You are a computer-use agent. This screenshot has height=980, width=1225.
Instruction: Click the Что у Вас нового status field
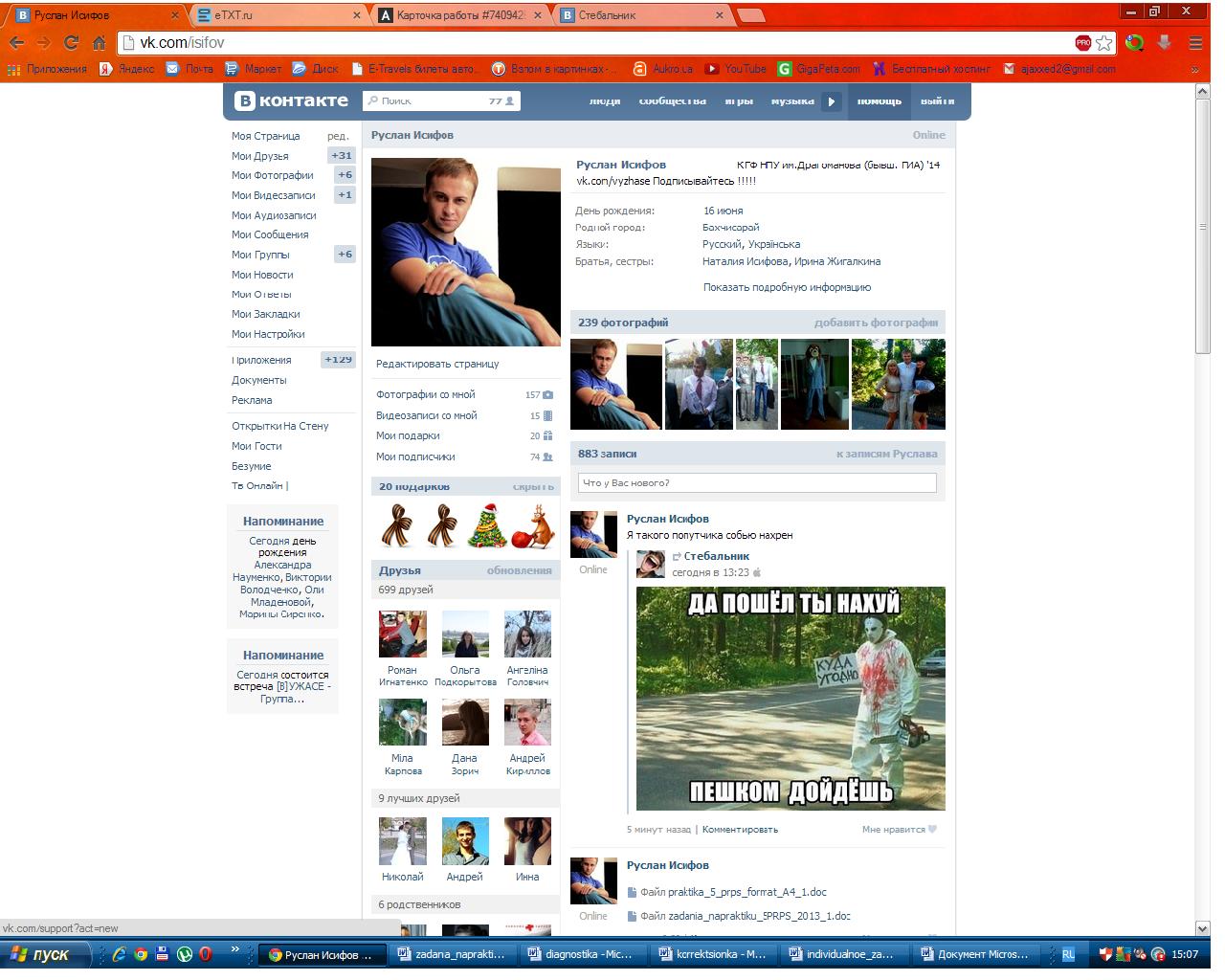pos(757,483)
